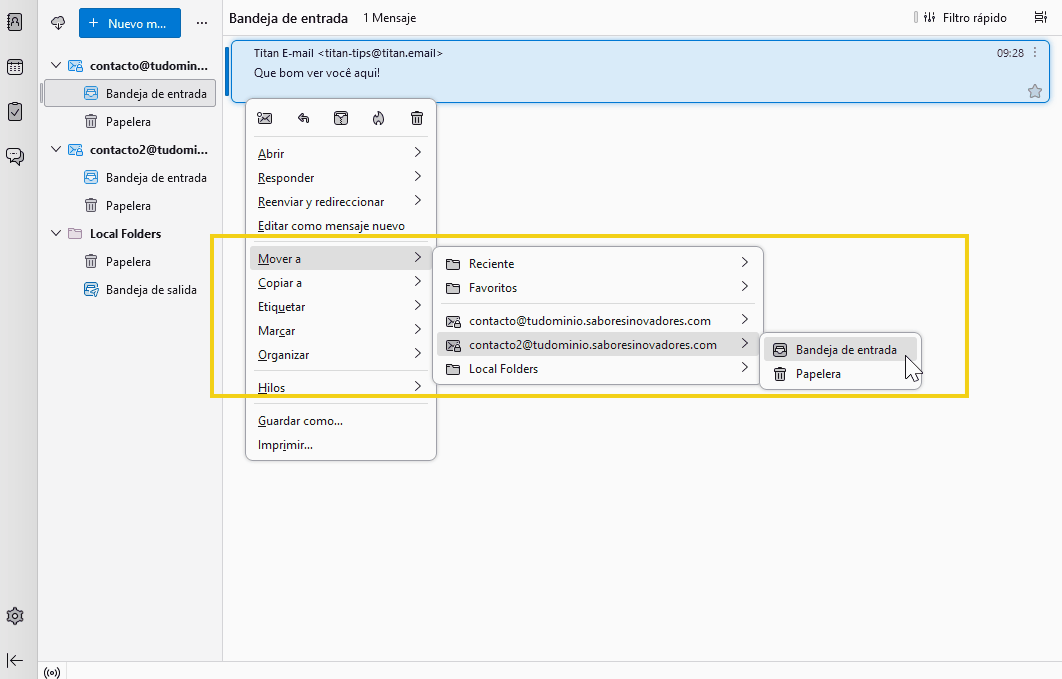
Task: Collapse the contacto2@tudomin... account tree
Action: (56, 150)
